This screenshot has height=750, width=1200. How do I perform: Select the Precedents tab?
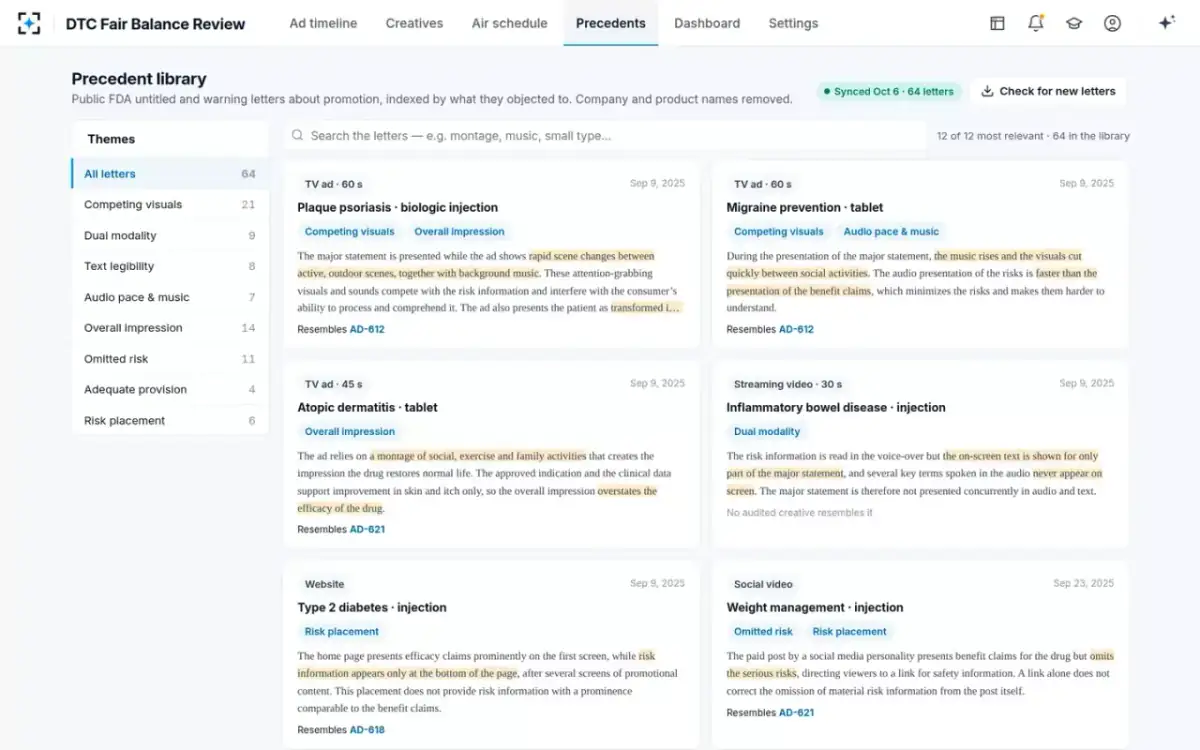[x=610, y=23]
